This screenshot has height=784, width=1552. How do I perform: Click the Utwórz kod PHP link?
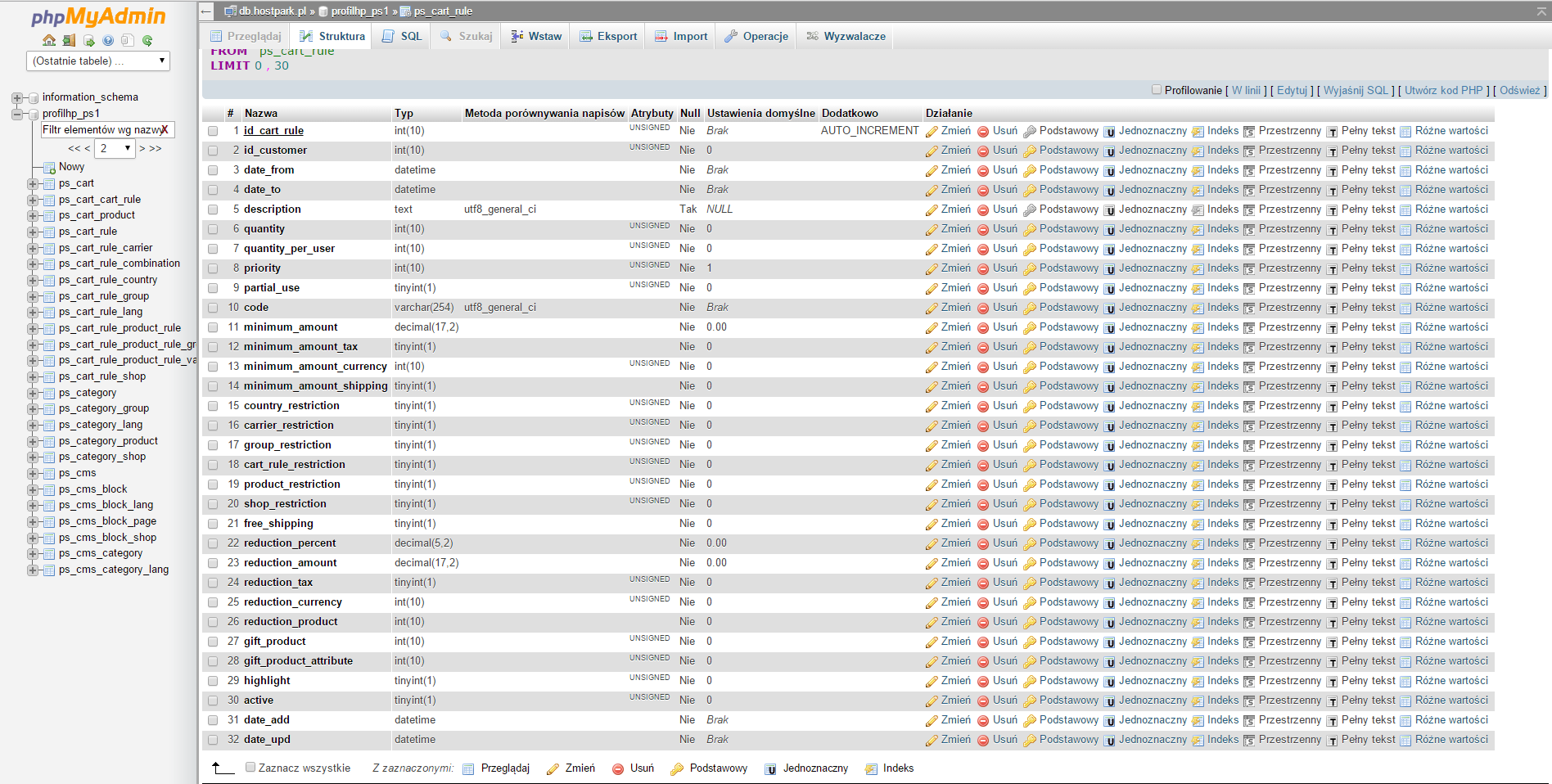pyautogui.click(x=1444, y=90)
